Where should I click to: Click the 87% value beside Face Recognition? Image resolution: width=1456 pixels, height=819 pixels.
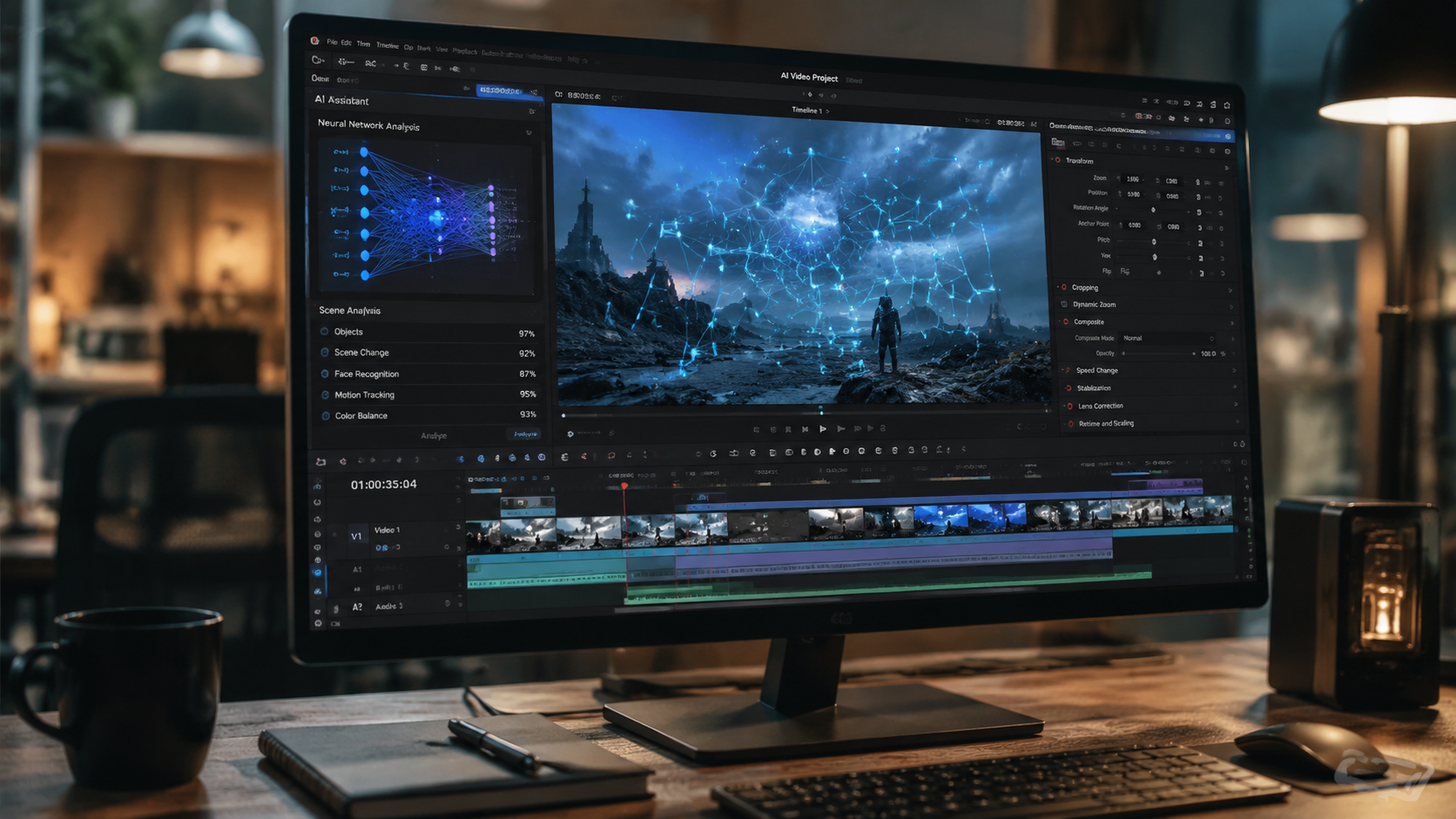click(528, 374)
